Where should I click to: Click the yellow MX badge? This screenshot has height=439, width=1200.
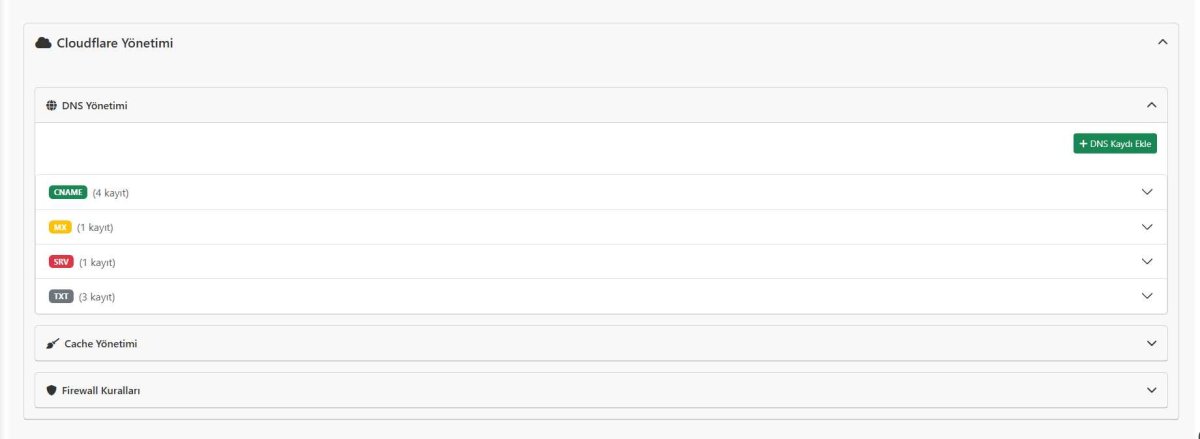pyautogui.click(x=60, y=227)
